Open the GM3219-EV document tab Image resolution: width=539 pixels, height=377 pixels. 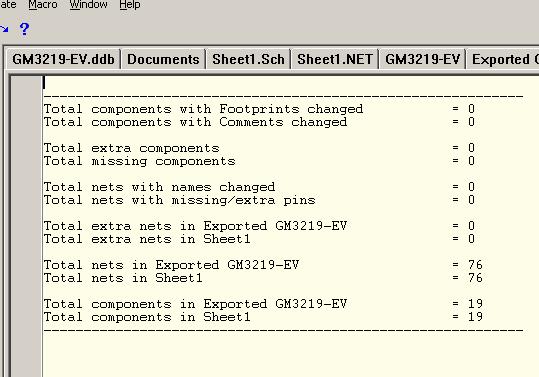coord(422,59)
